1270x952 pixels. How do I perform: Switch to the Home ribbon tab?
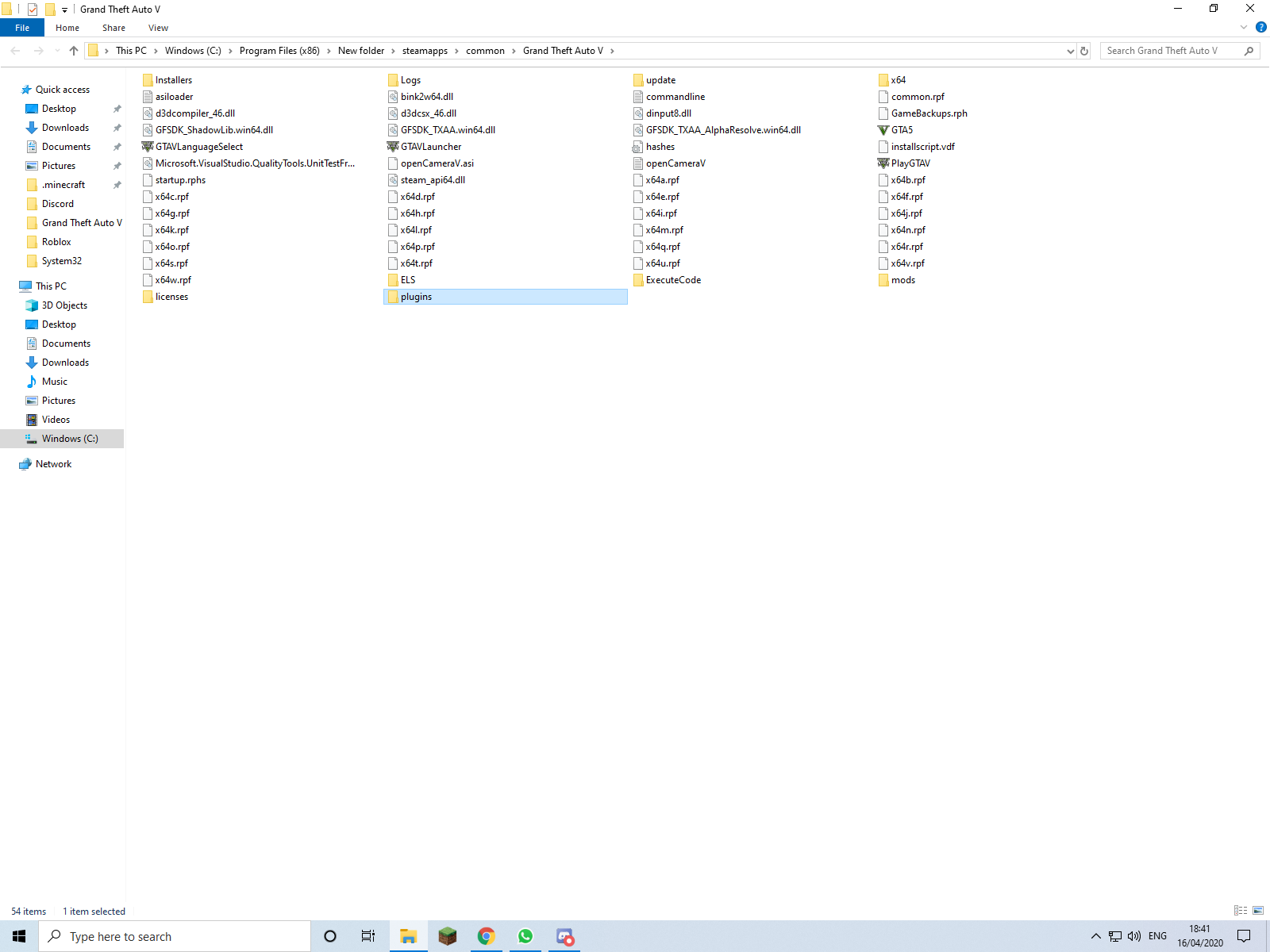tap(67, 28)
